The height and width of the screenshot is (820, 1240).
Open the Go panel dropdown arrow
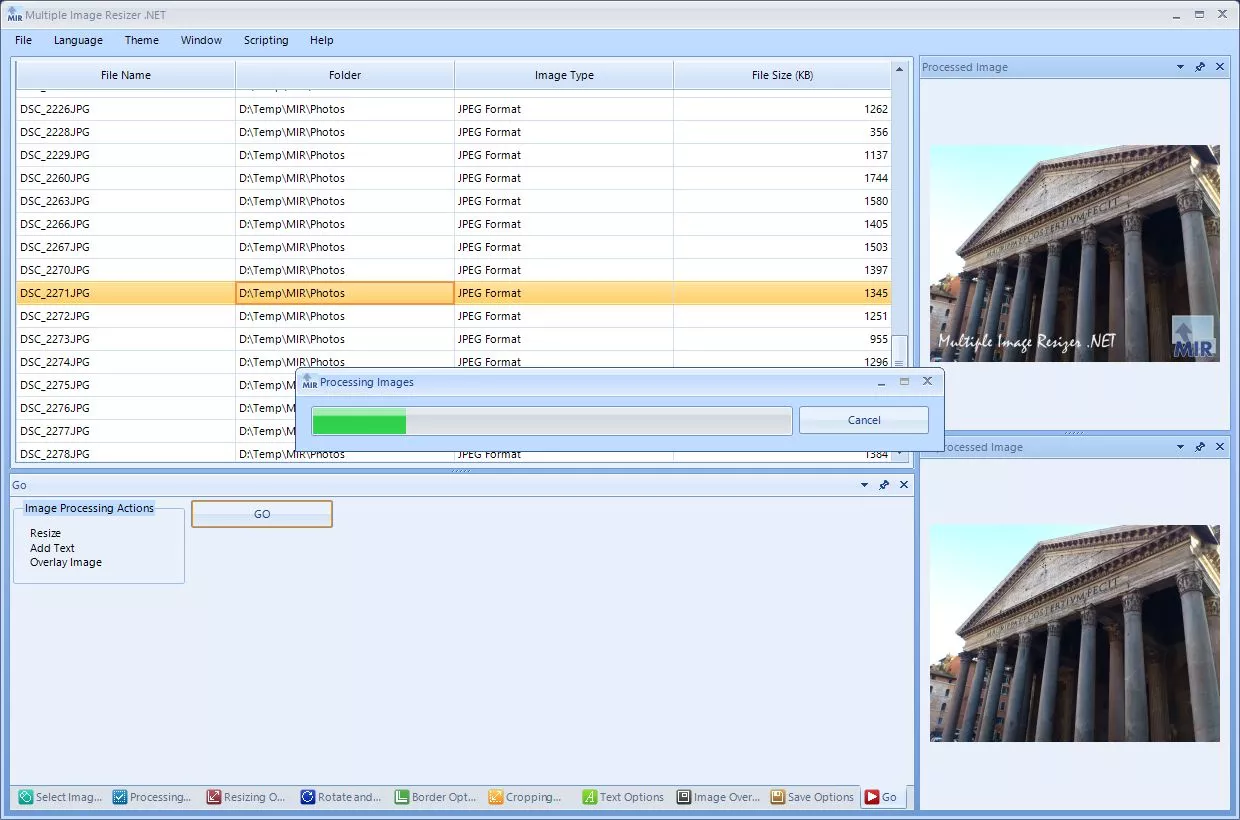(x=865, y=485)
